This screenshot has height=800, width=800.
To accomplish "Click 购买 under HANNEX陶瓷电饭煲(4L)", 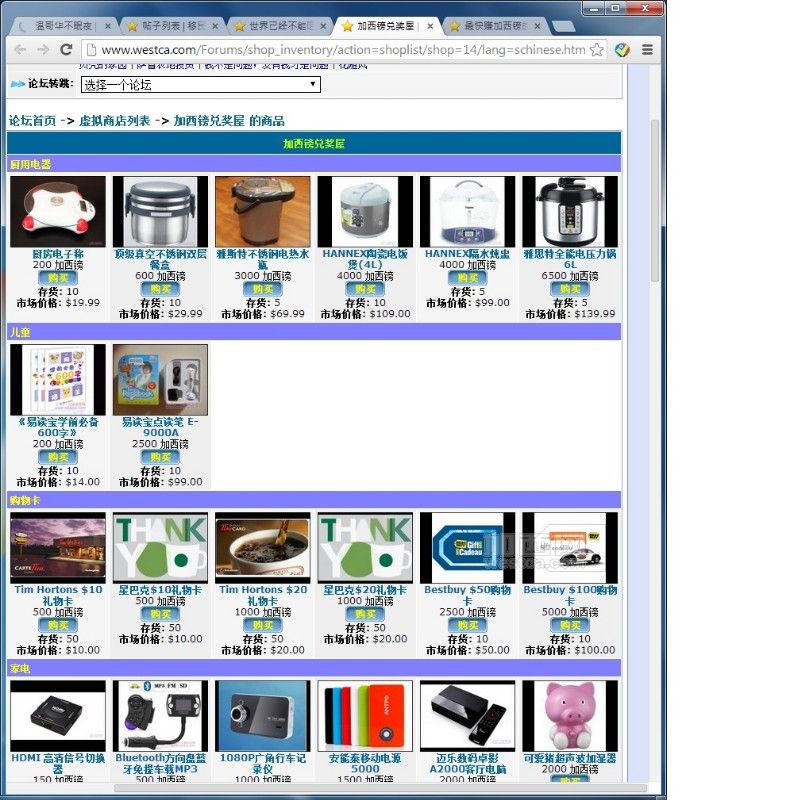I will 365,289.
